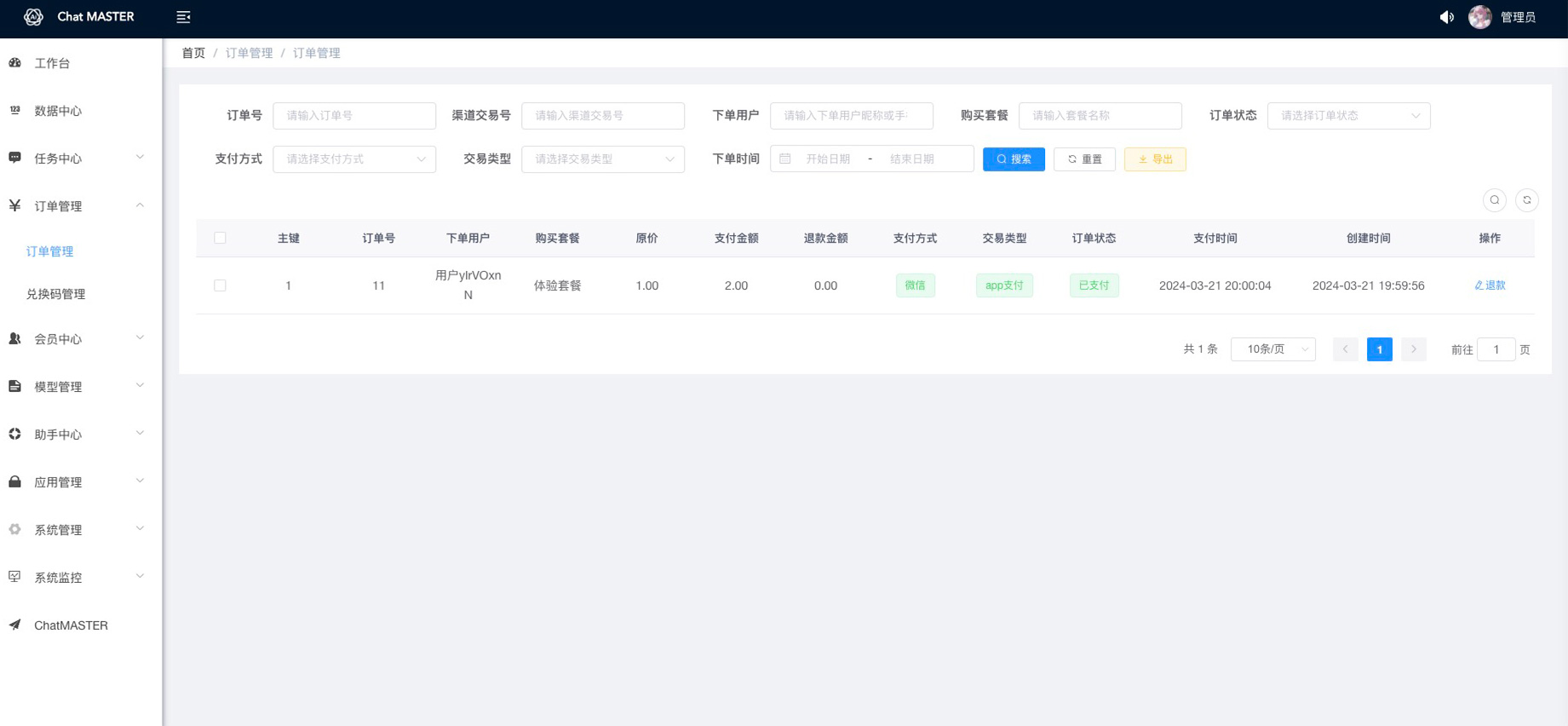The width and height of the screenshot is (1568, 726).
Task: Click the Chat MASTER logo icon
Action: [x=33, y=17]
